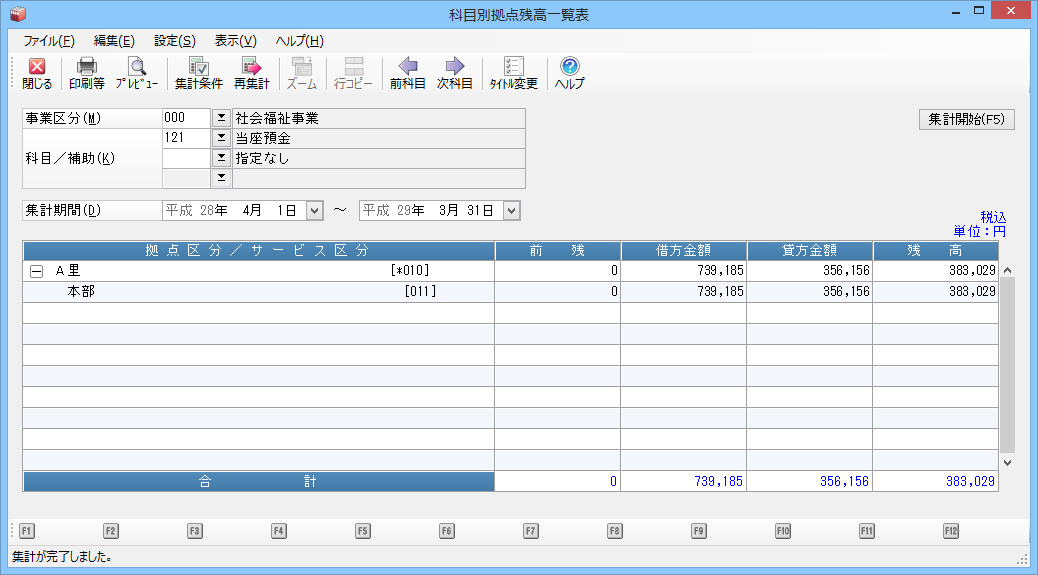Go to 次科目 next account
The width and height of the screenshot is (1038, 575).
455,74
